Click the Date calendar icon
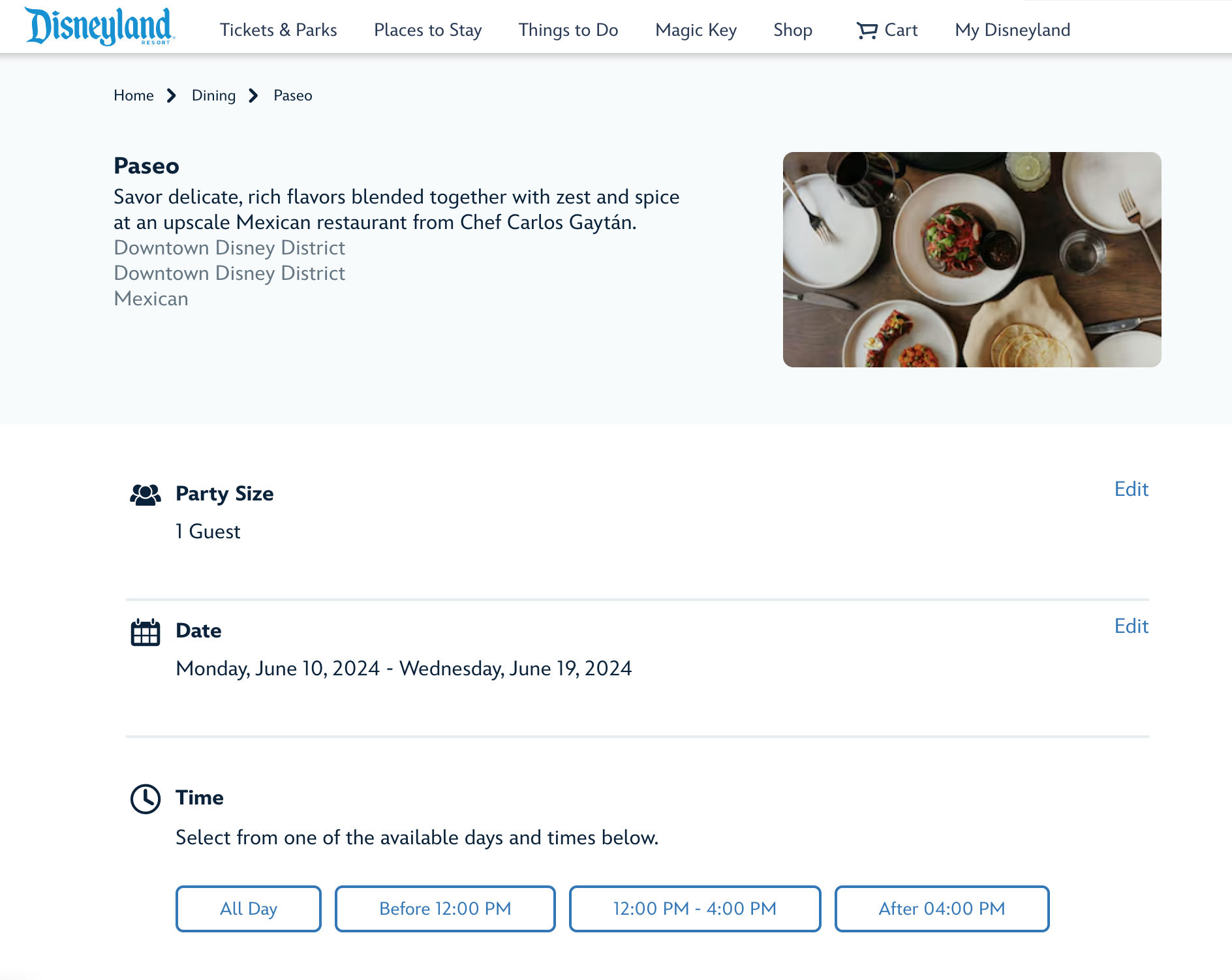This screenshot has width=1232, height=980. coord(145,632)
